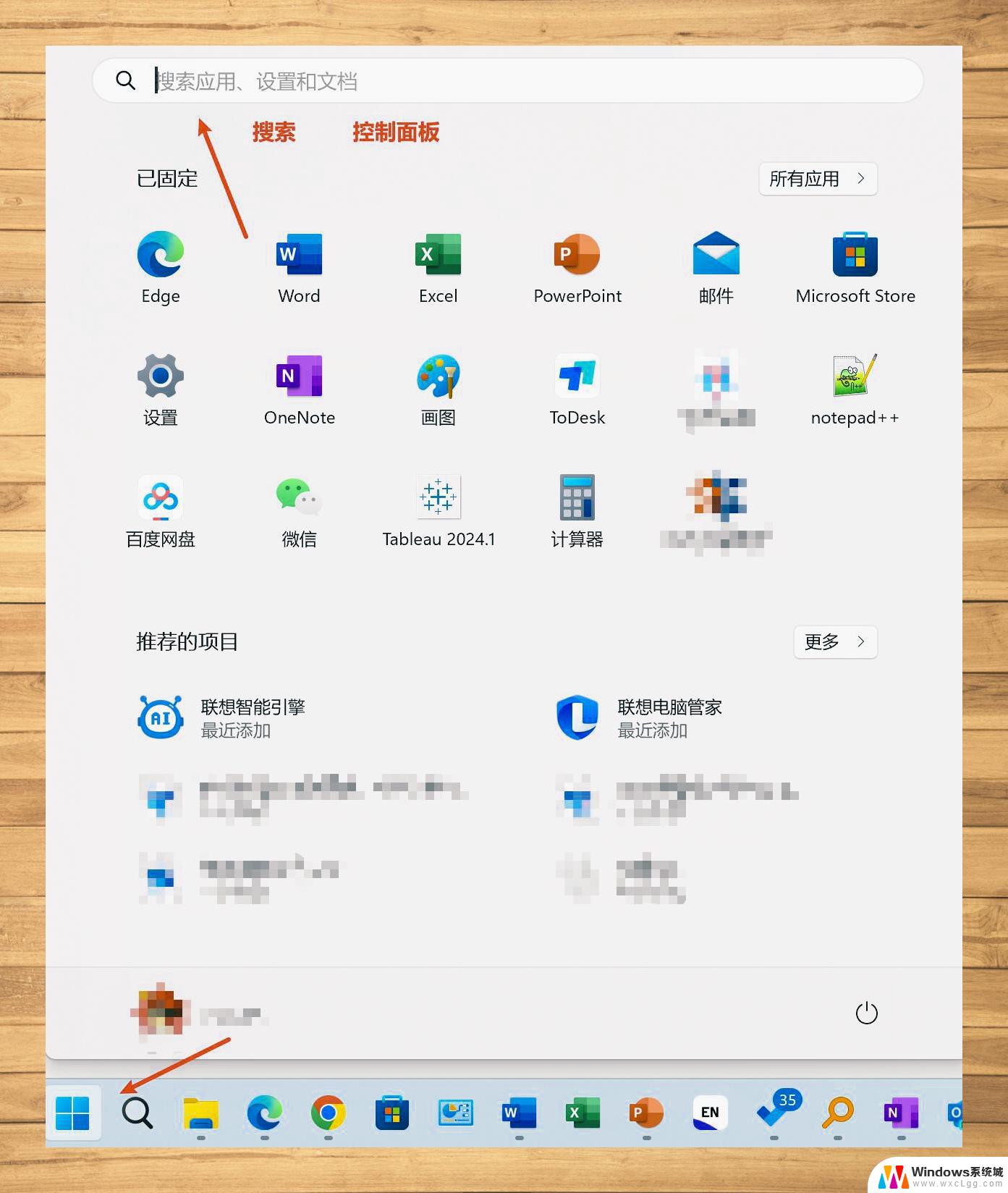Screen dimensions: 1008x1193
Task: Click the search magnifier icon in search box
Action: (x=125, y=80)
